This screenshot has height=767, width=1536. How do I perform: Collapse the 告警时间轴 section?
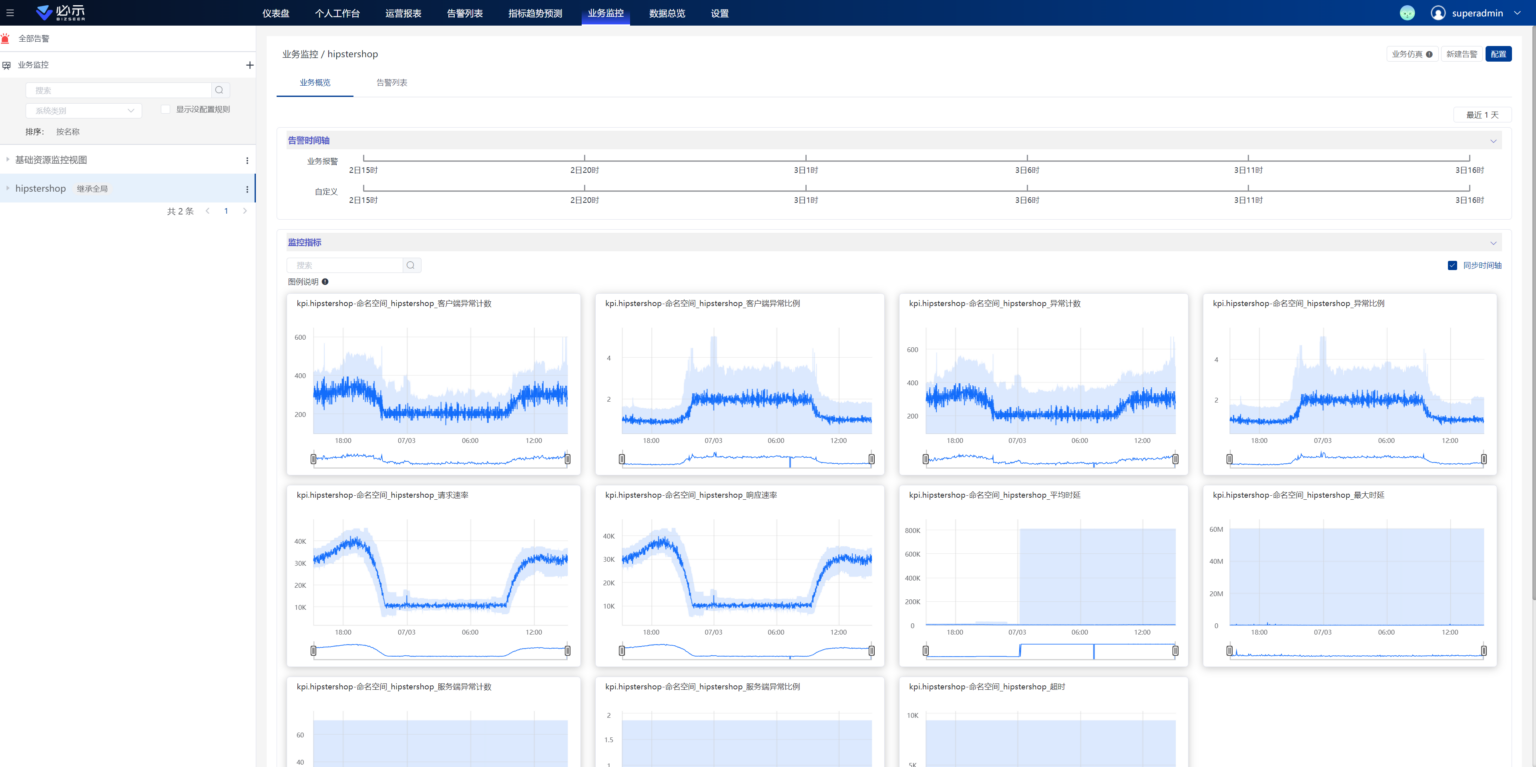coord(1493,140)
